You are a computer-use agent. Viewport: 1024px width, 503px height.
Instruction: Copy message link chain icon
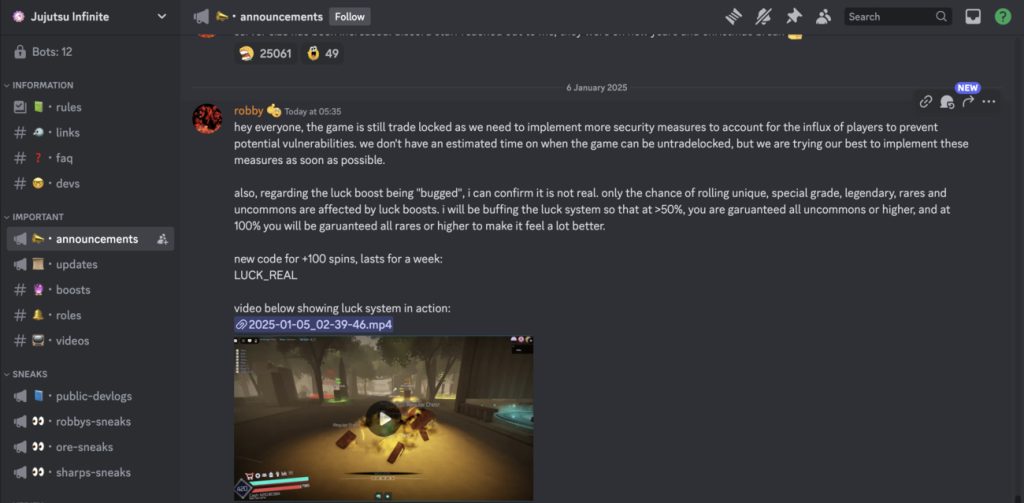925,101
